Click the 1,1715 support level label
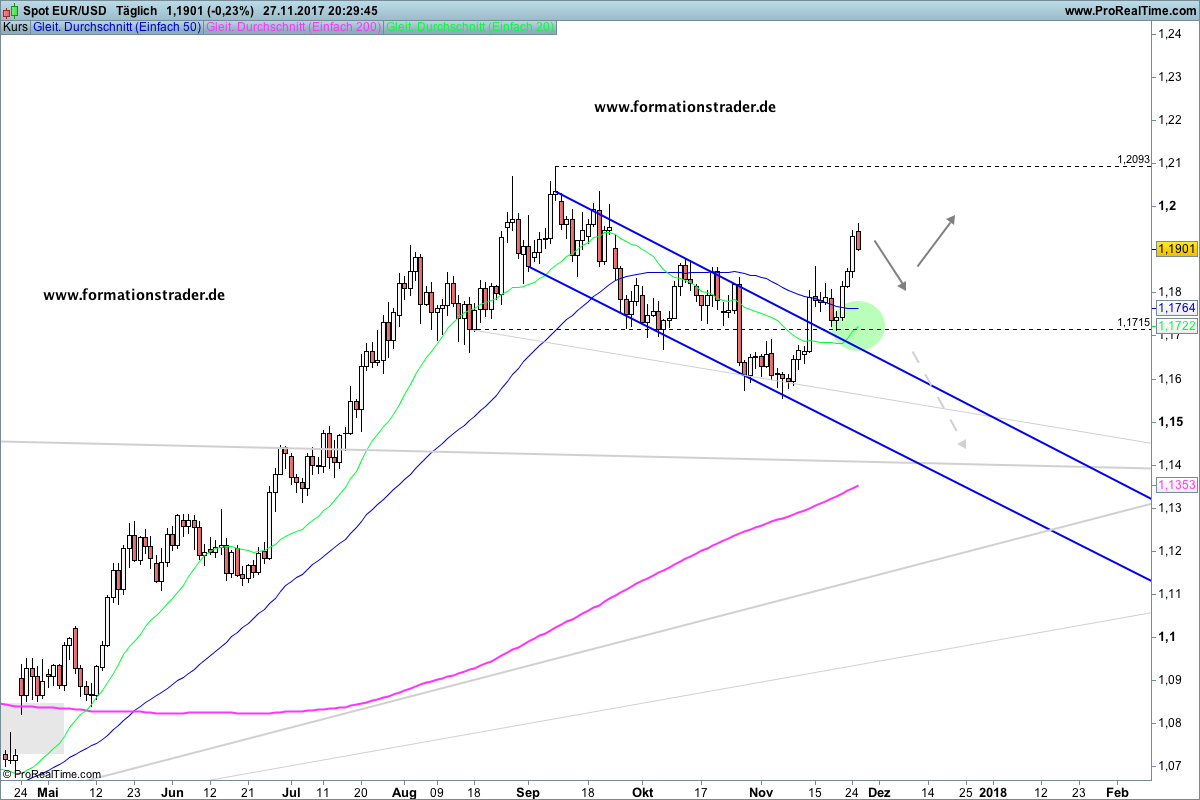 [x=1134, y=322]
